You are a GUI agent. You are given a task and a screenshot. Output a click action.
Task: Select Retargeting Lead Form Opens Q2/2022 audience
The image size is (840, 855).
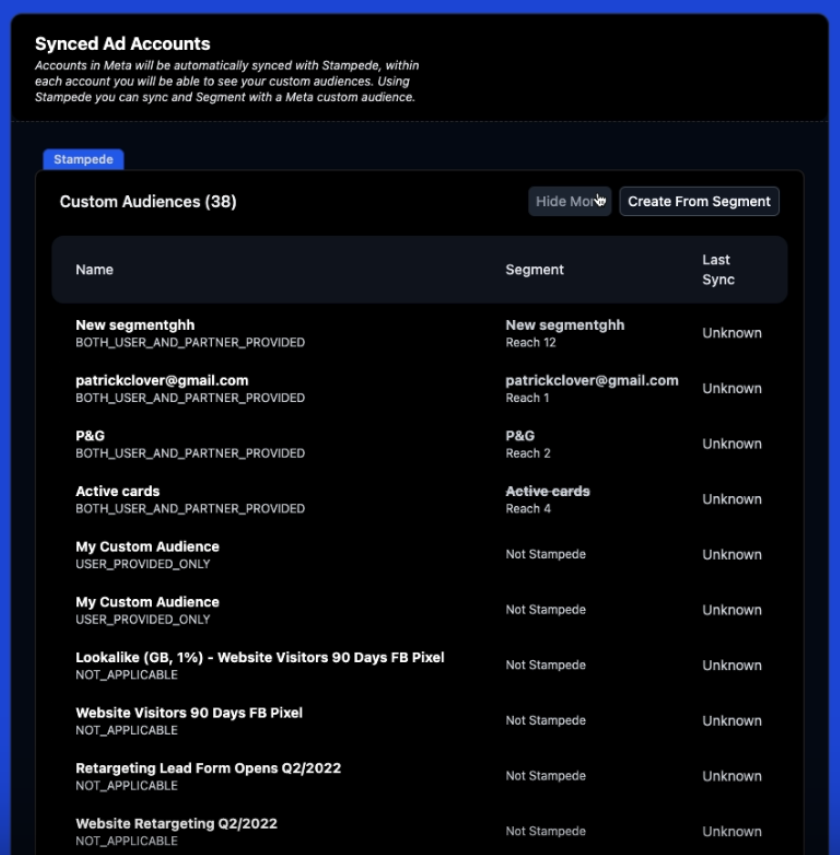(x=208, y=768)
